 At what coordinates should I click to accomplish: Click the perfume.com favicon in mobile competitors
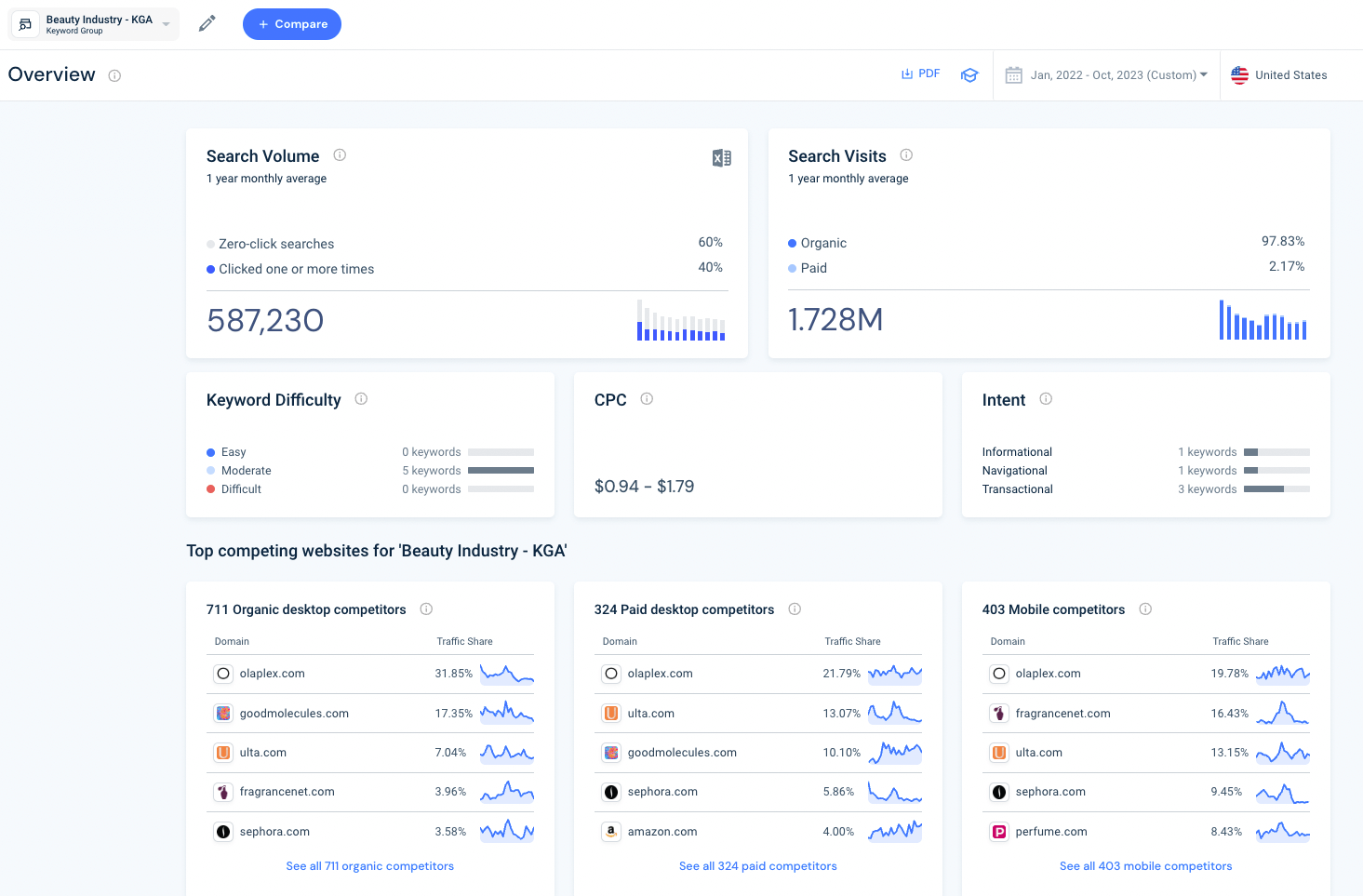tap(999, 832)
